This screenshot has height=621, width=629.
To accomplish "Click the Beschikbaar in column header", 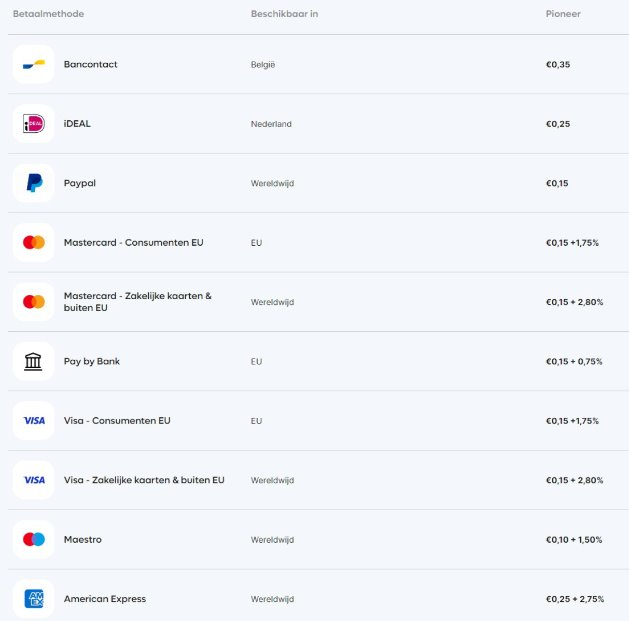I will click(284, 14).
